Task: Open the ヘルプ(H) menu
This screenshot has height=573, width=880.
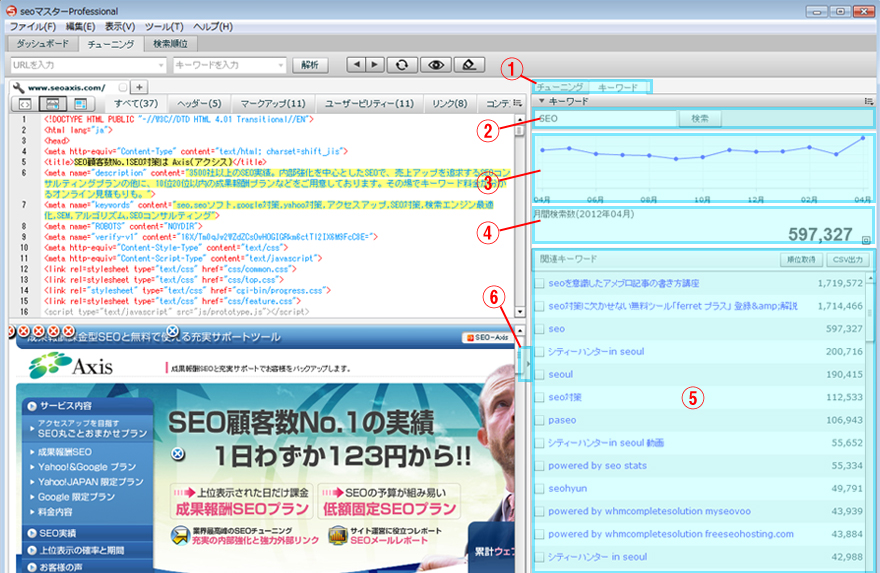Action: (x=213, y=26)
